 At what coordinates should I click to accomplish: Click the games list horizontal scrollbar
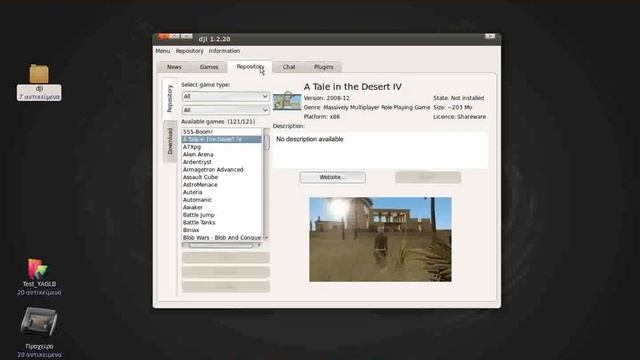pyautogui.click(x=221, y=245)
